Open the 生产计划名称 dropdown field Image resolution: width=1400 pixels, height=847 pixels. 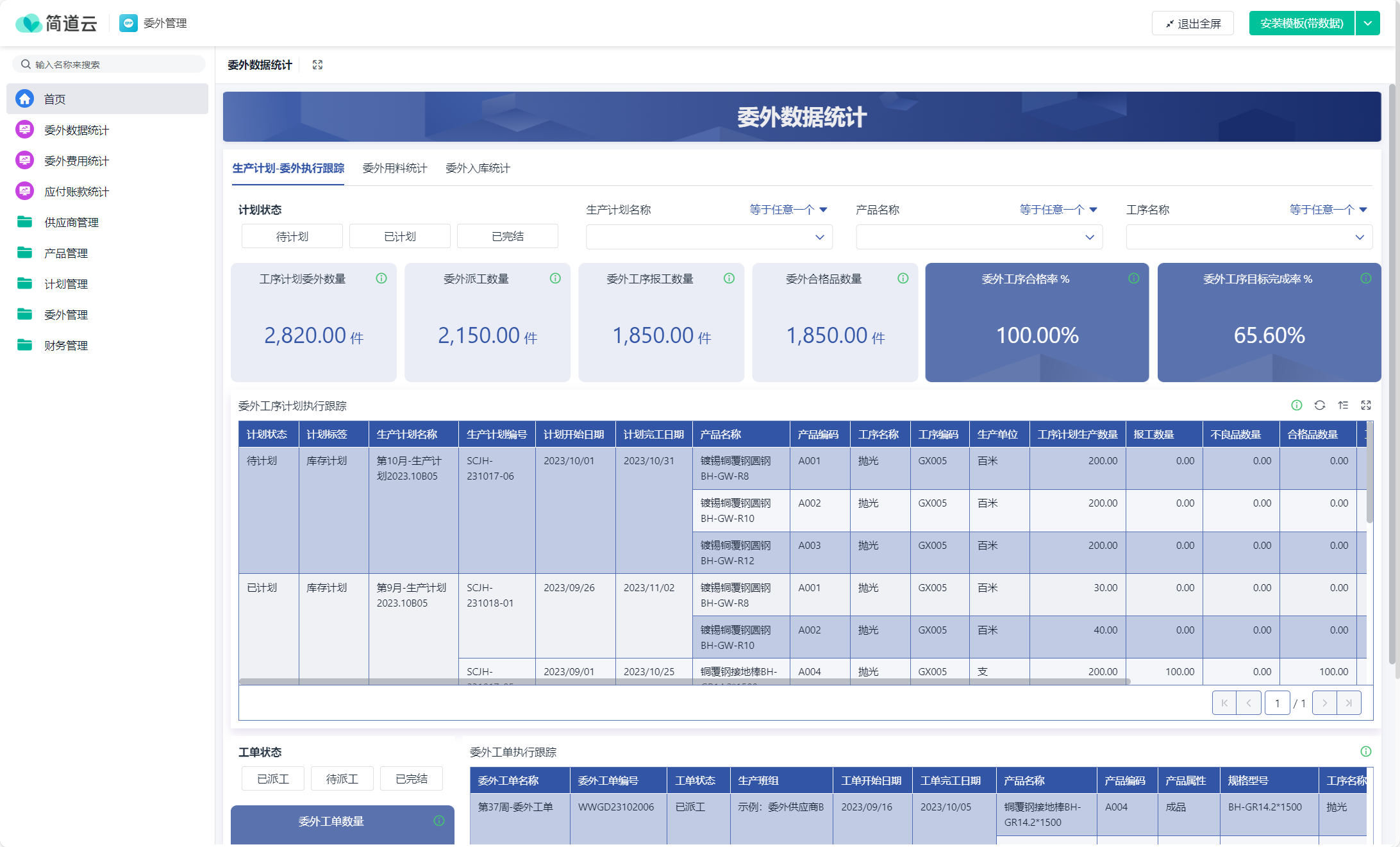click(708, 237)
